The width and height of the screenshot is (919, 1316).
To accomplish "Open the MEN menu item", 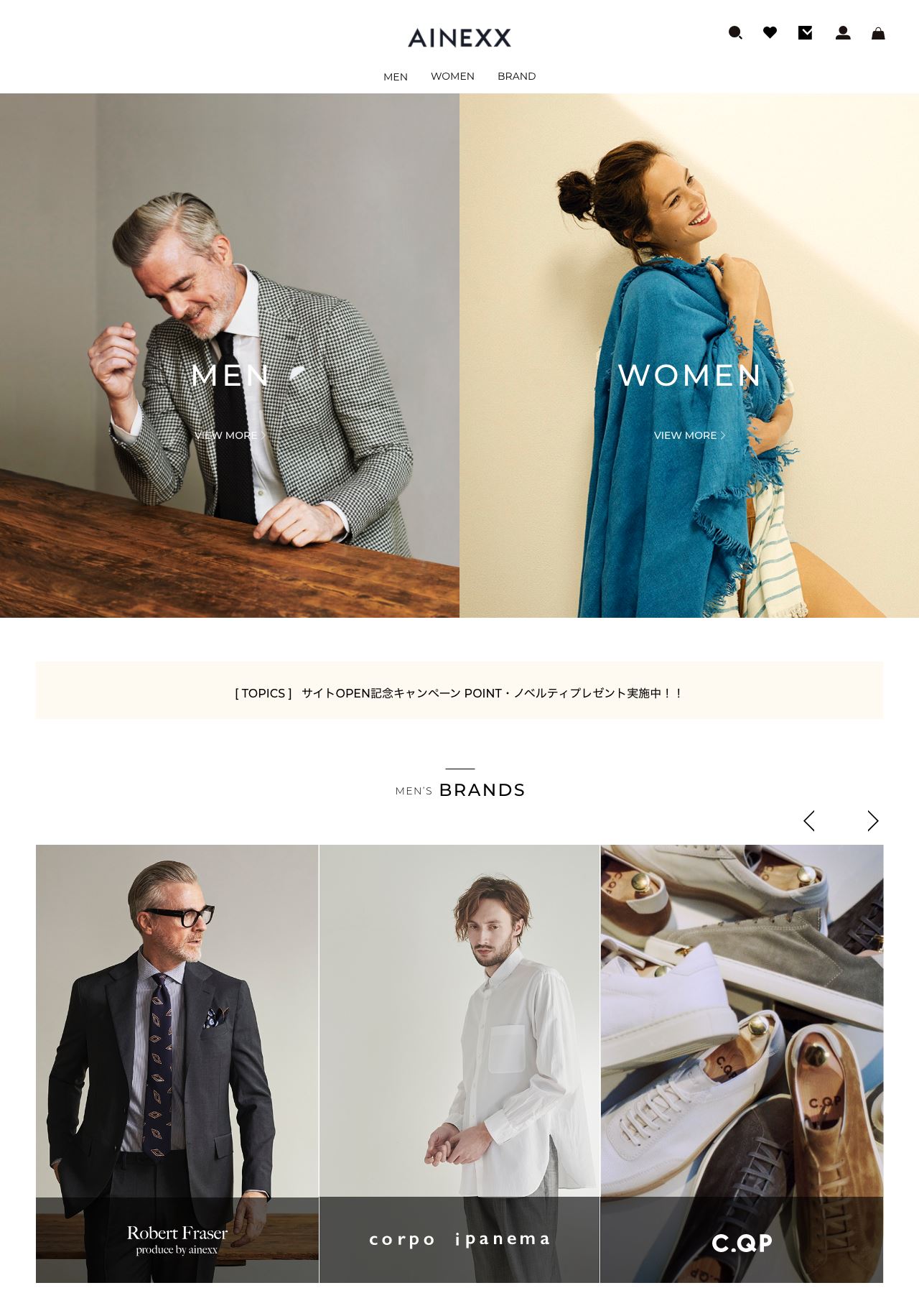I will (396, 77).
